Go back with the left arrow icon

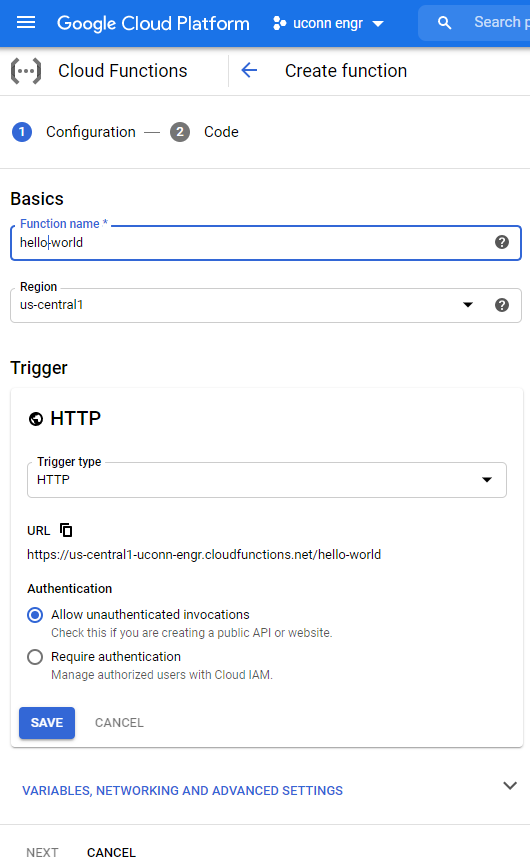249,71
